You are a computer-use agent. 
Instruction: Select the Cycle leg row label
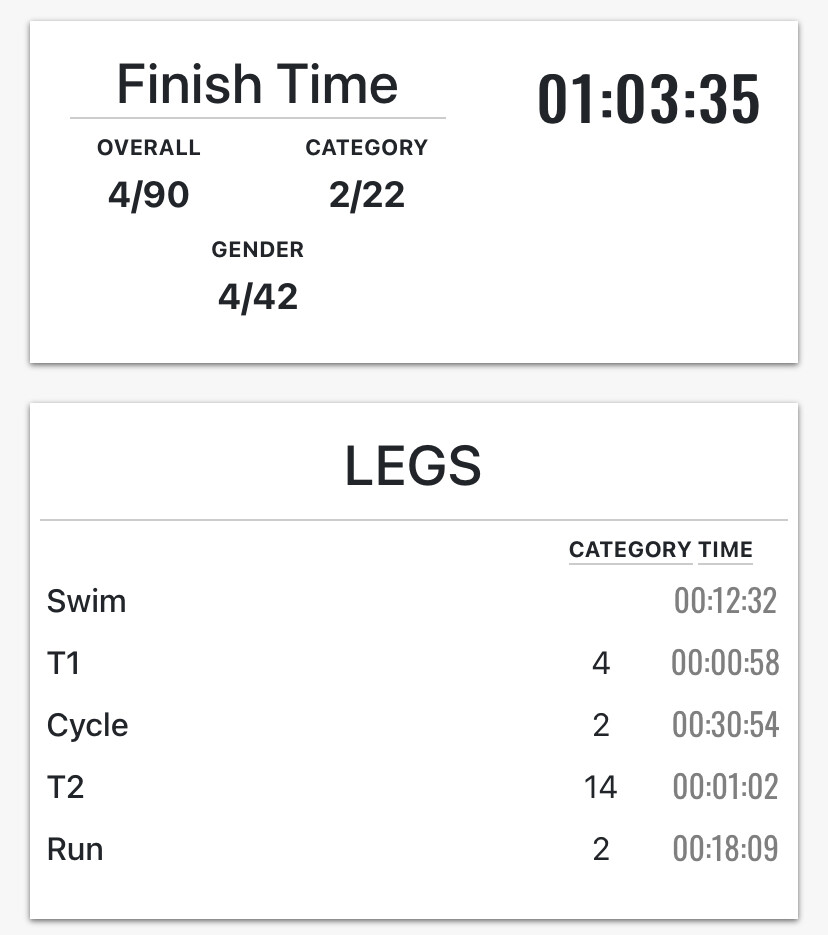click(88, 725)
